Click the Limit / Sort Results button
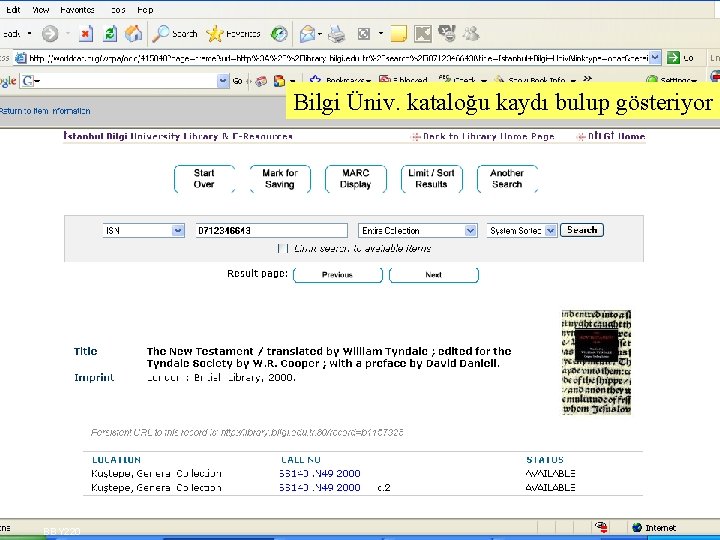720x540 pixels. [x=431, y=179]
